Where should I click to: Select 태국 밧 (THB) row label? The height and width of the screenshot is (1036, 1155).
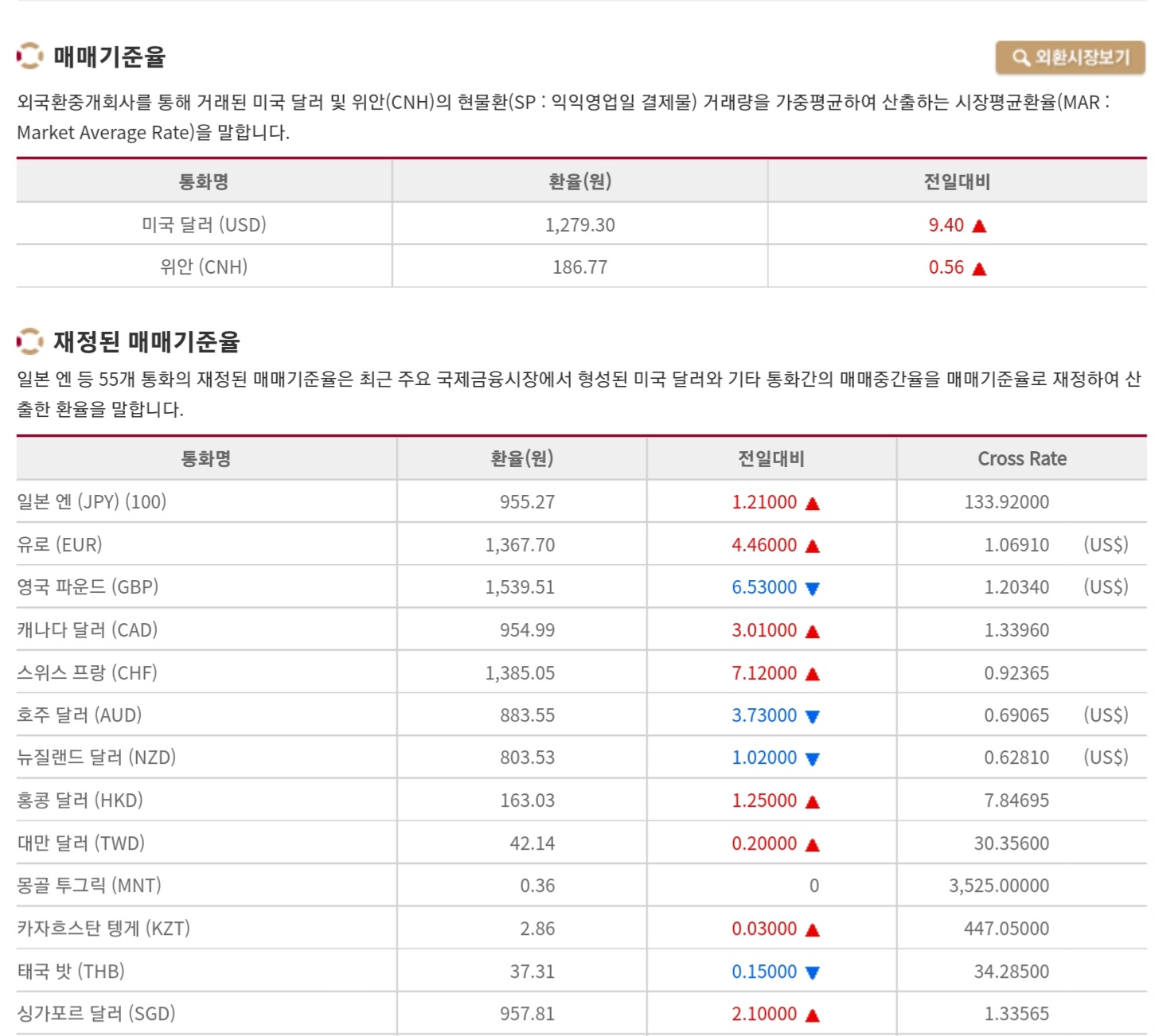tap(71, 972)
